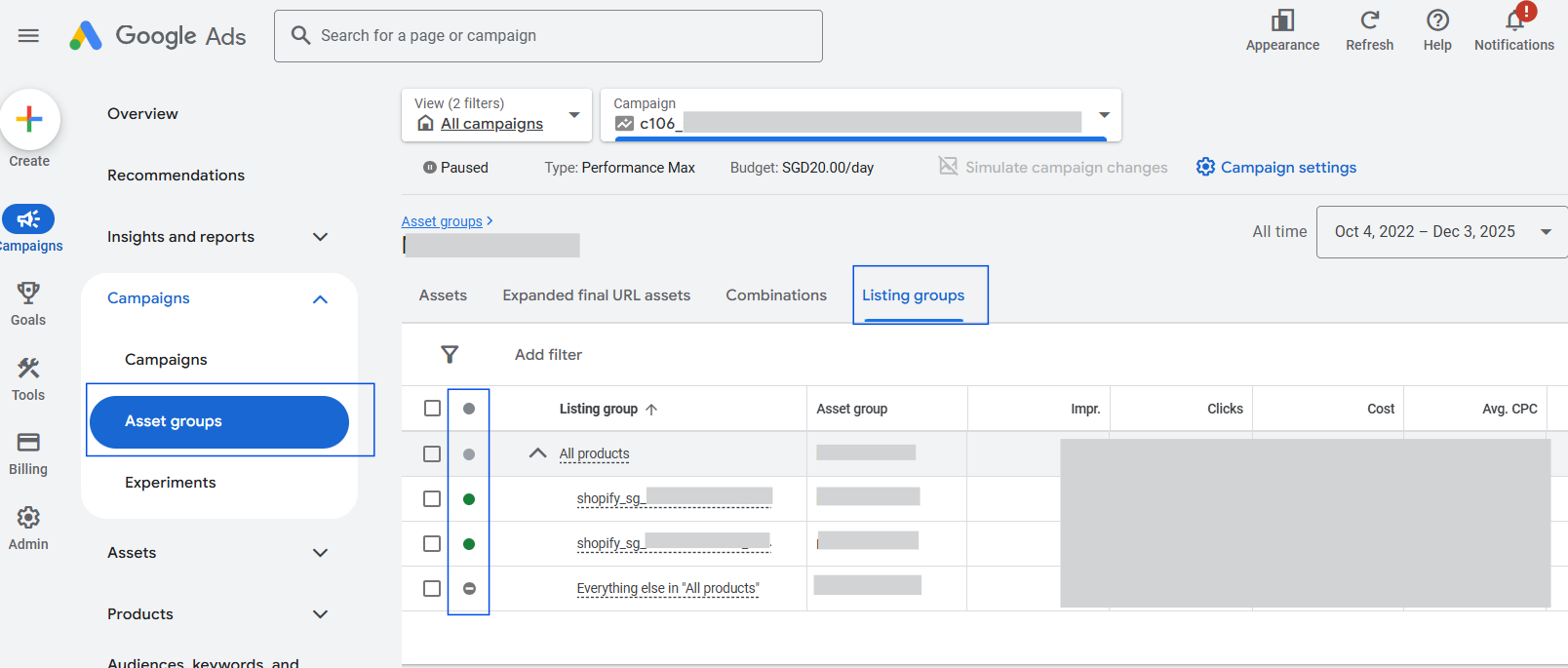Toggle the select-all header checkbox
The image size is (1568, 668).
pyautogui.click(x=432, y=409)
